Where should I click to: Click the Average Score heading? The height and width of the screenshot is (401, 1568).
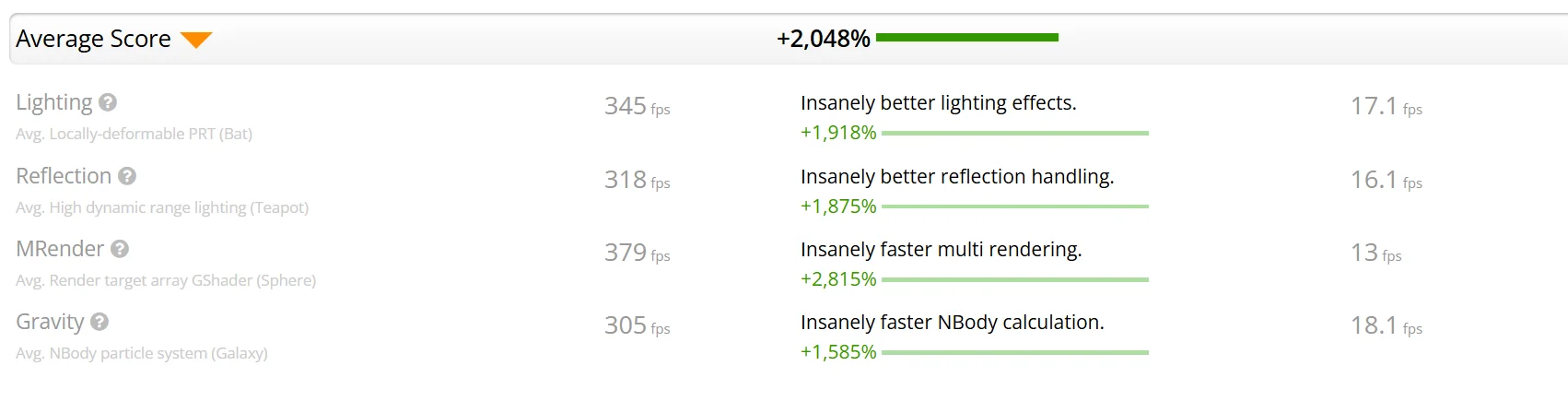93,39
